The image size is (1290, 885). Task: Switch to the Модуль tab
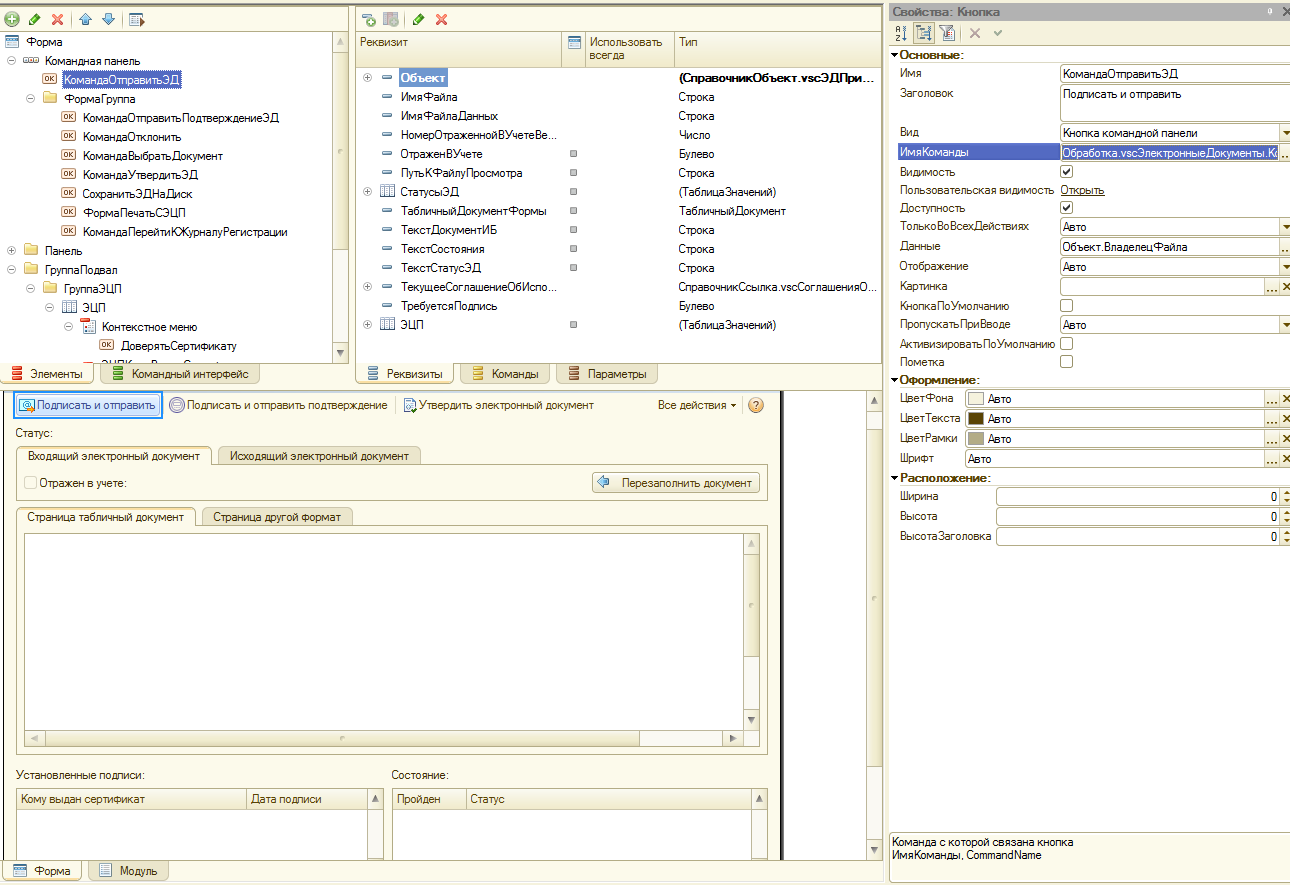[x=129, y=871]
